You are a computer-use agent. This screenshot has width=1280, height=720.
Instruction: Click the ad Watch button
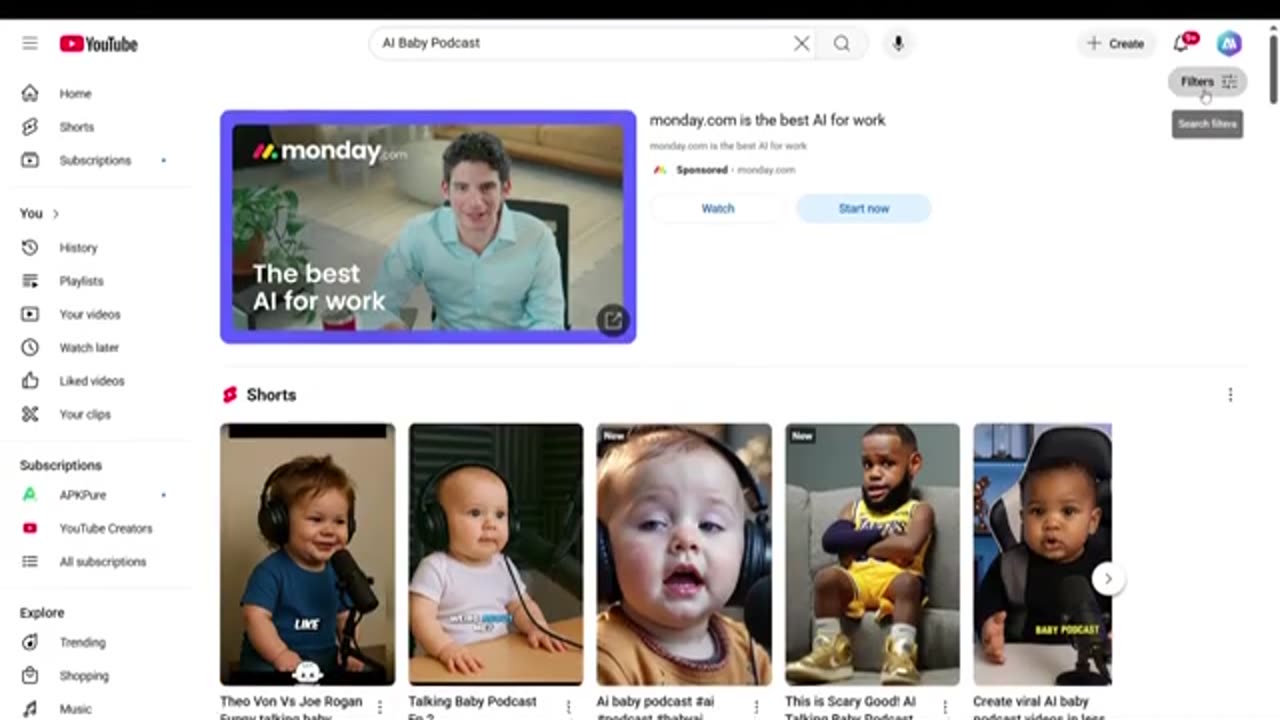pos(717,208)
